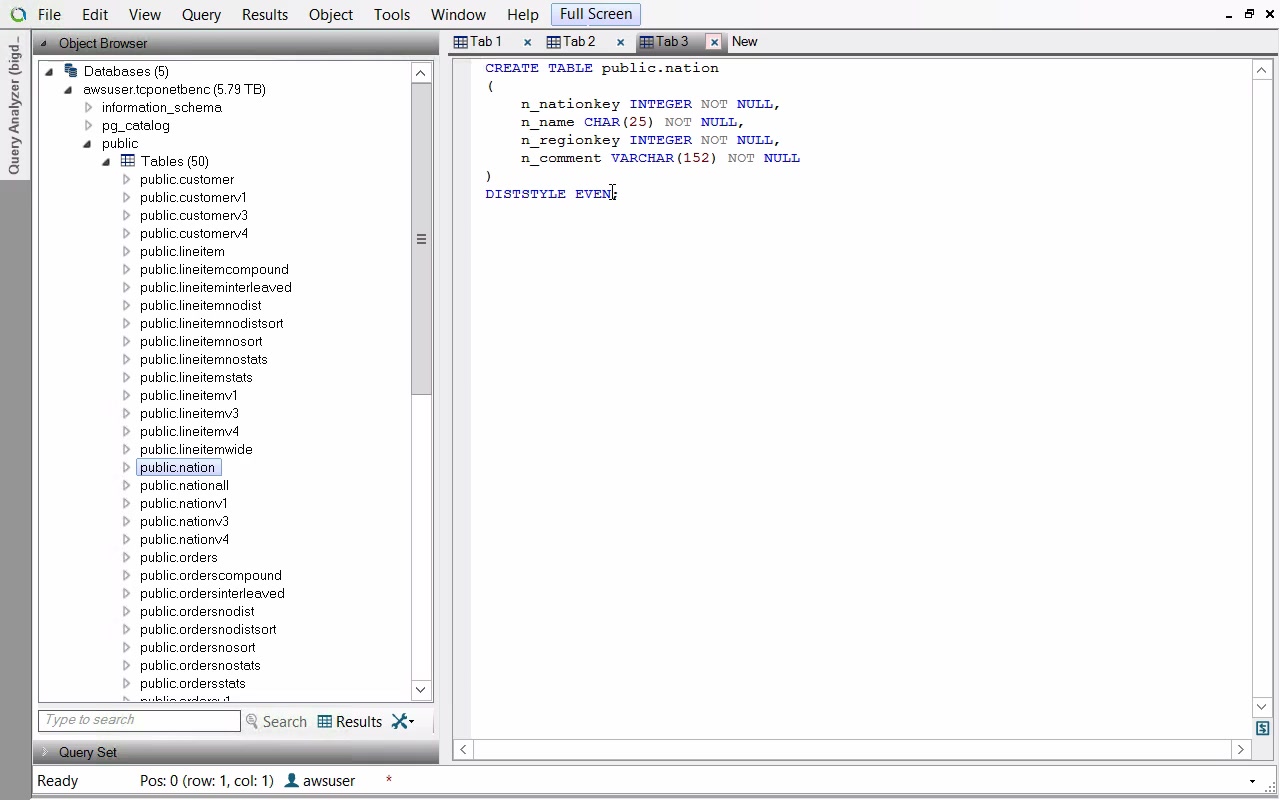Open the tools wrench dropdown in Object Browser
Screen dimensions: 1280x800
point(403,721)
